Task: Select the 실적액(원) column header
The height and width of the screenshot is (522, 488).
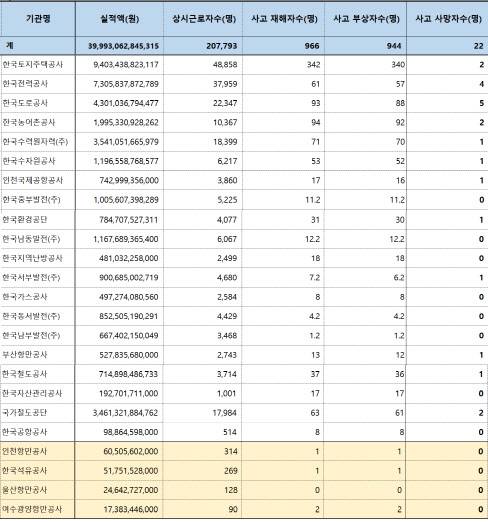Action: pos(119,19)
